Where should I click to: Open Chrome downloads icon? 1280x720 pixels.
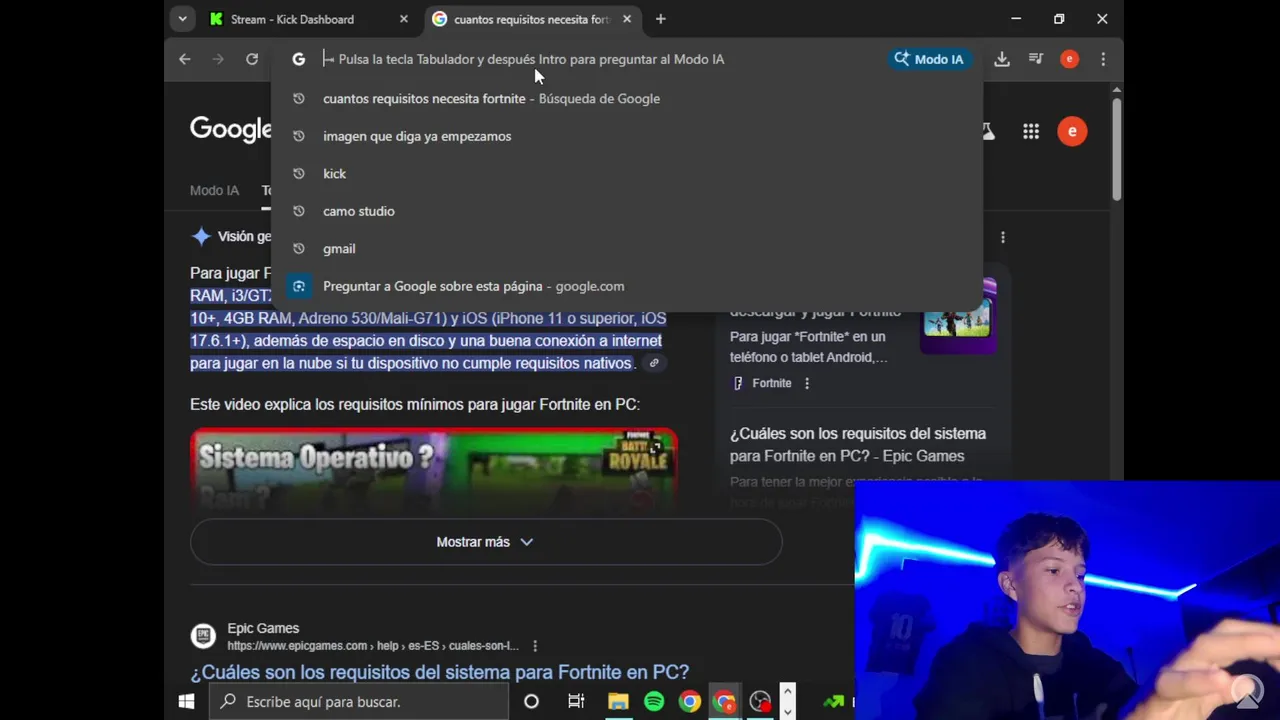(x=1002, y=59)
